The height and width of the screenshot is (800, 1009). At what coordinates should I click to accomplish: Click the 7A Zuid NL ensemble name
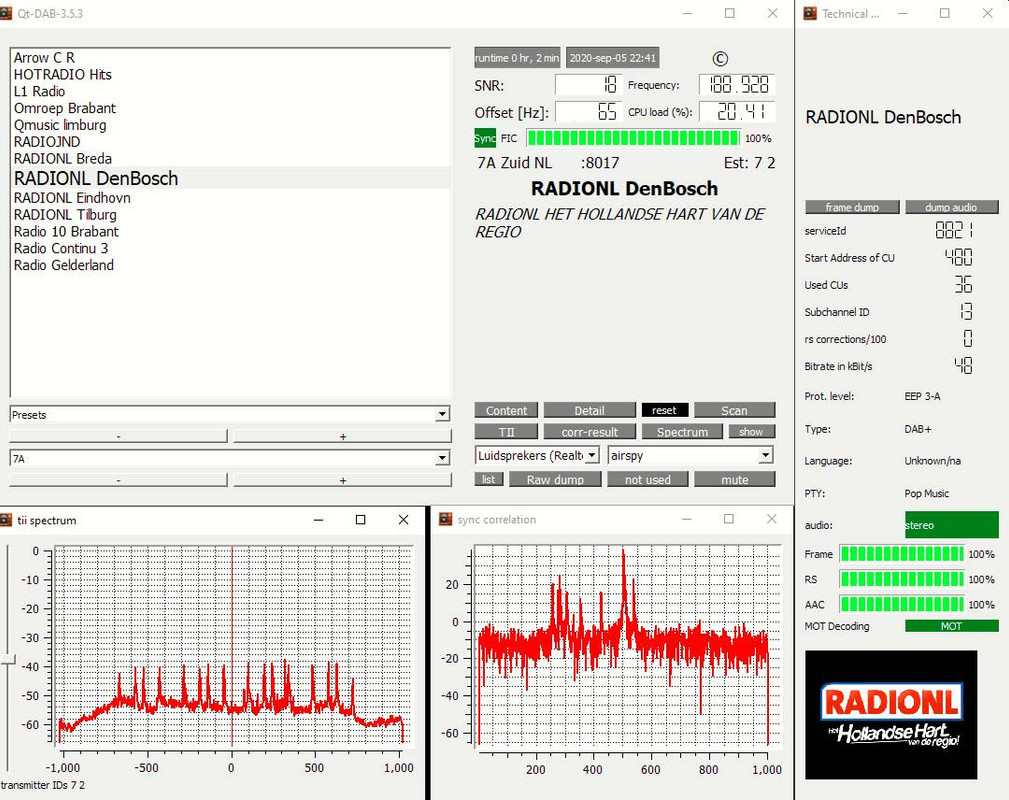tap(515, 163)
